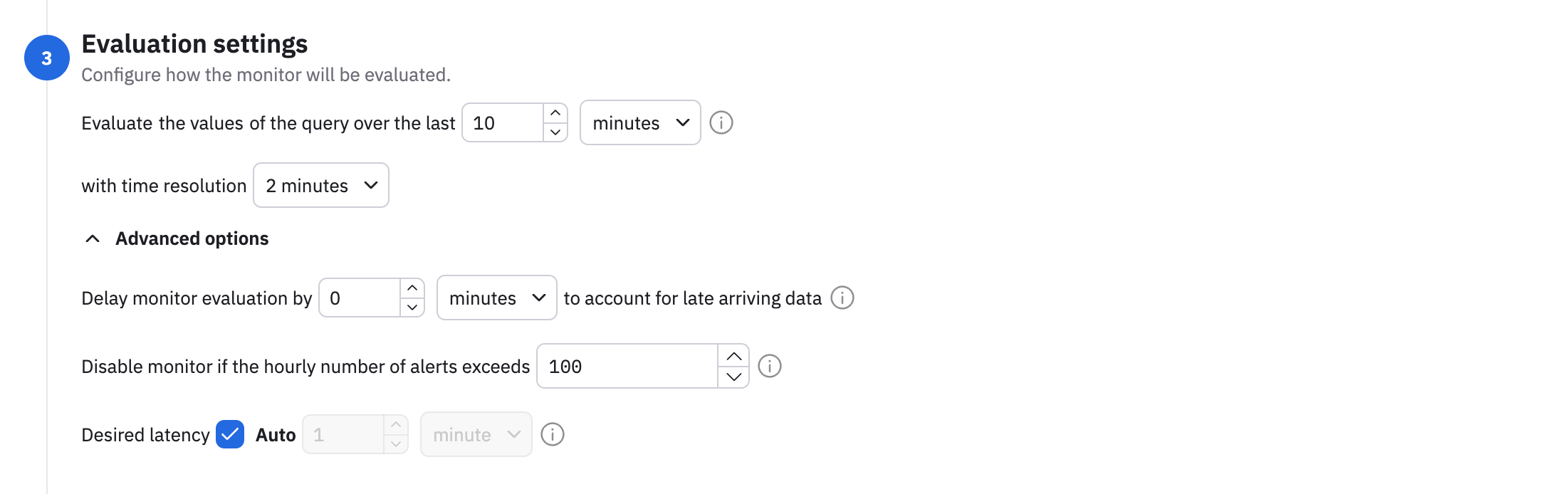Increase evaluation window value with up arrow
Screen dimensions: 1568x494
555,113
